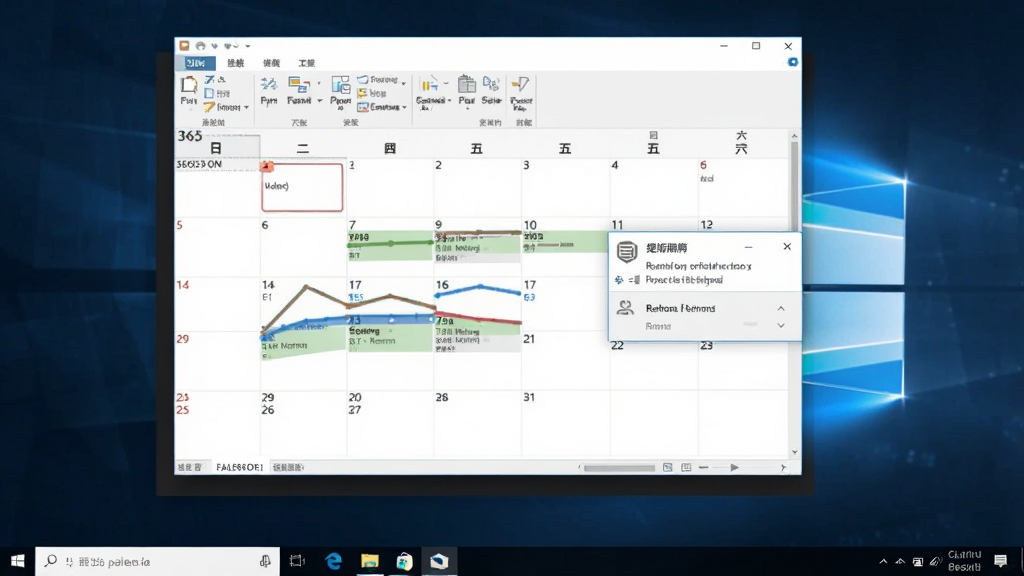Show hidden system tray icons
The height and width of the screenshot is (576, 1024).
pyautogui.click(x=883, y=561)
